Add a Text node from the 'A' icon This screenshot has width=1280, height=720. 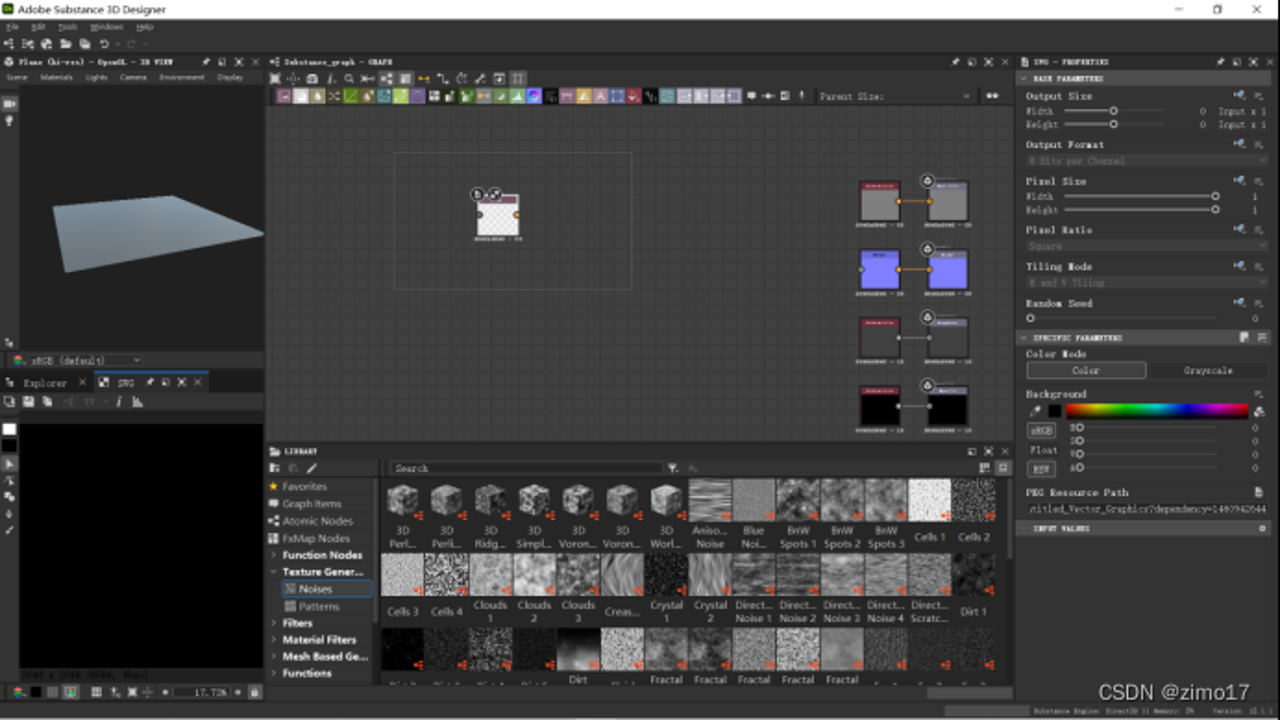[600, 96]
